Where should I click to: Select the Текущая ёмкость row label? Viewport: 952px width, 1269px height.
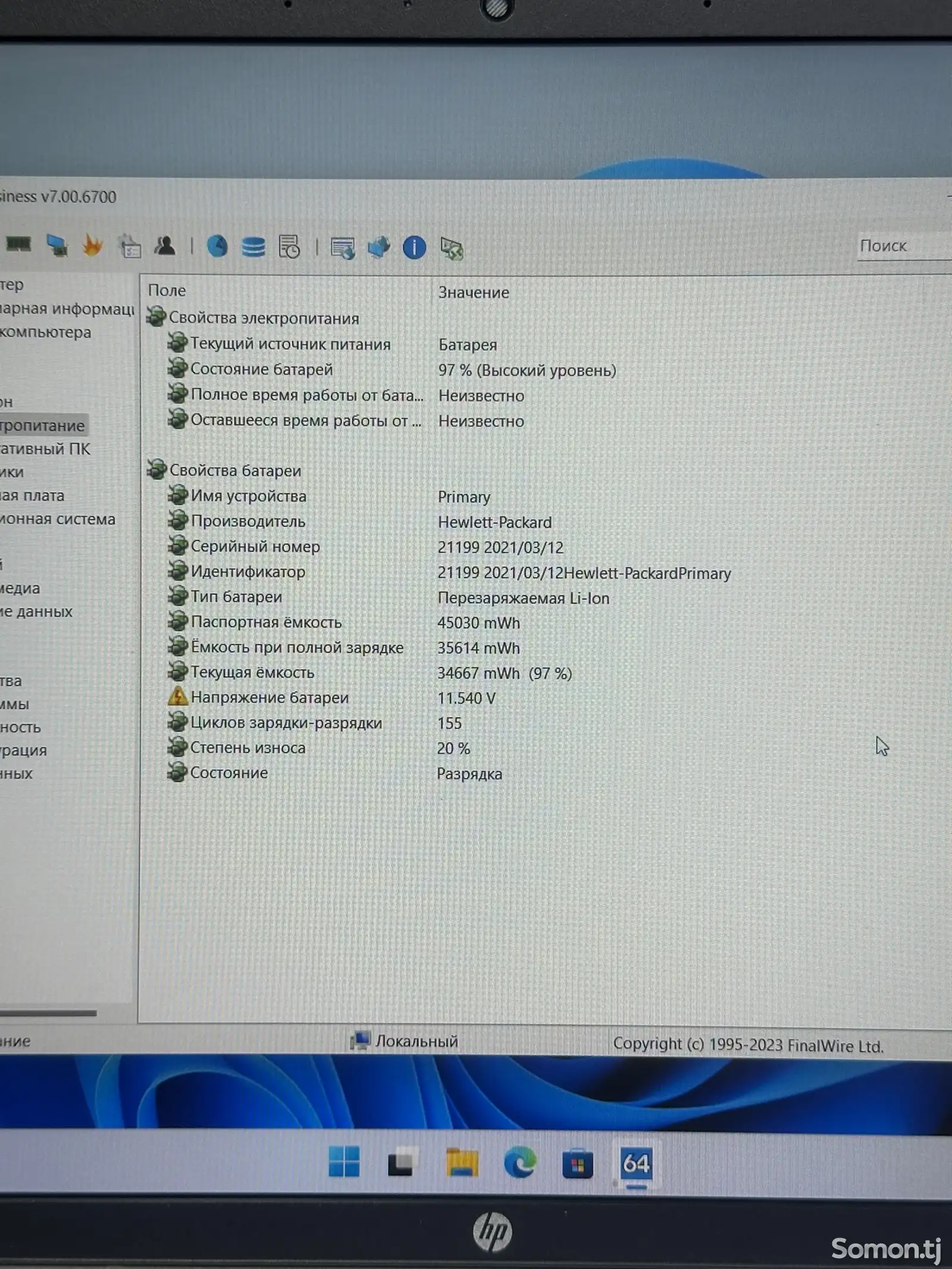(252, 672)
